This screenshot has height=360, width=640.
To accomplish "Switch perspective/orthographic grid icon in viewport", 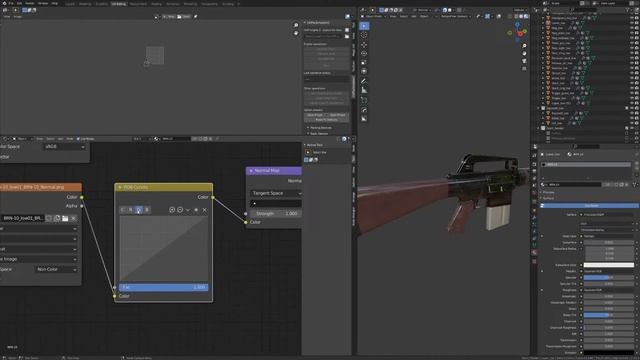I will [x=524, y=69].
